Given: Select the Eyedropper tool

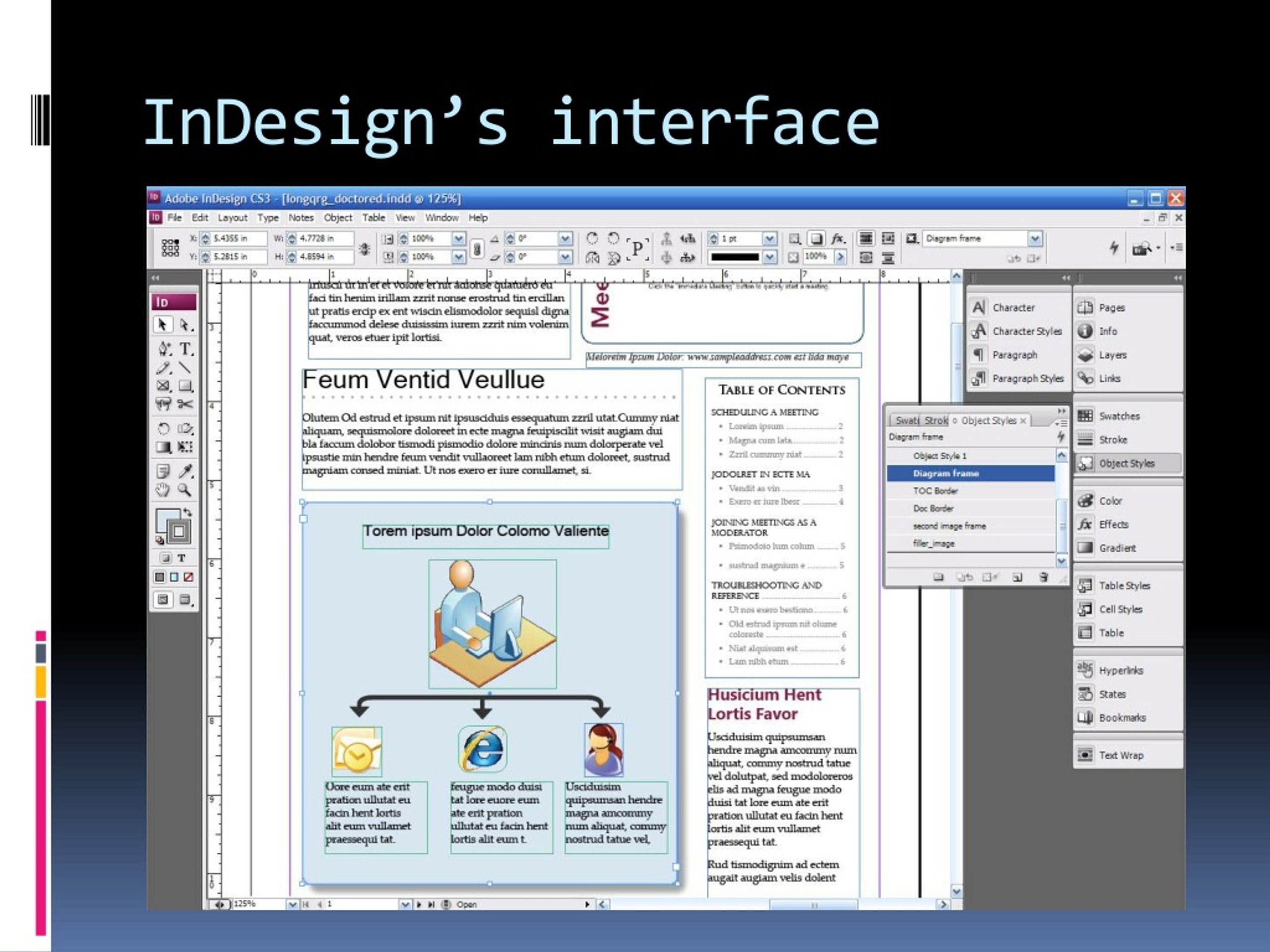Looking at the screenshot, I should (185, 471).
